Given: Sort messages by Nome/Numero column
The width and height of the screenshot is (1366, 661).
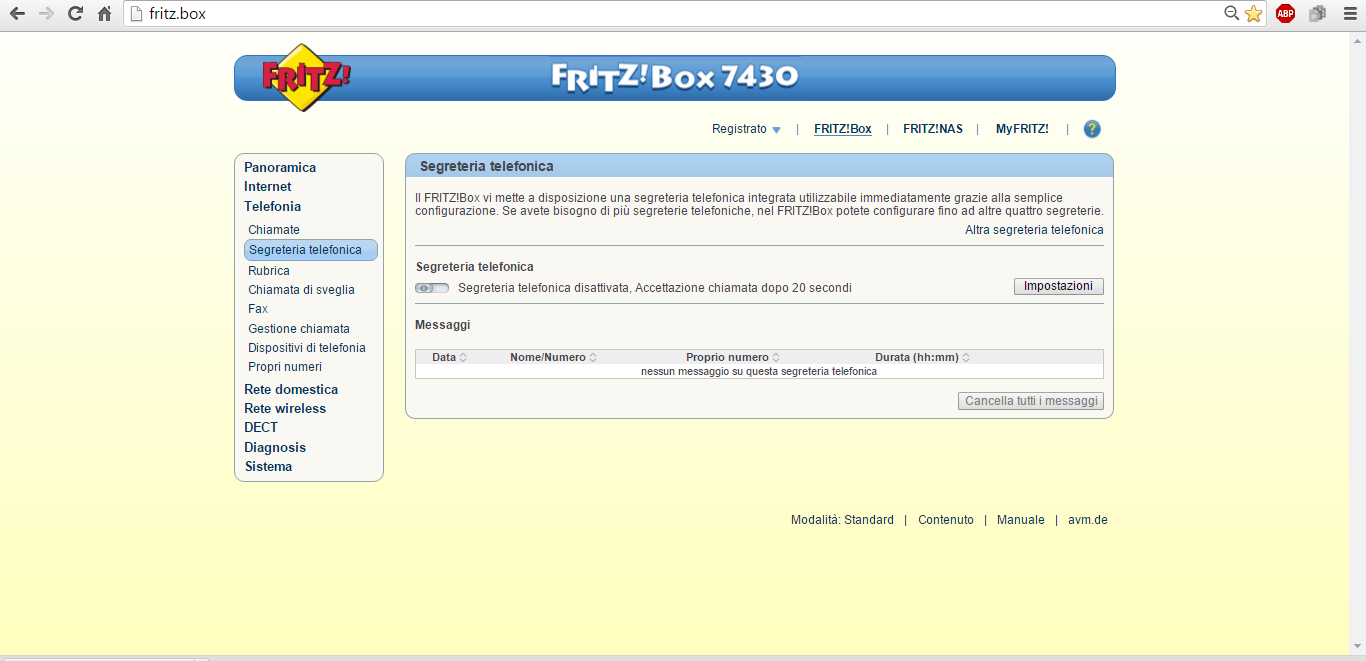Looking at the screenshot, I should tap(553, 357).
